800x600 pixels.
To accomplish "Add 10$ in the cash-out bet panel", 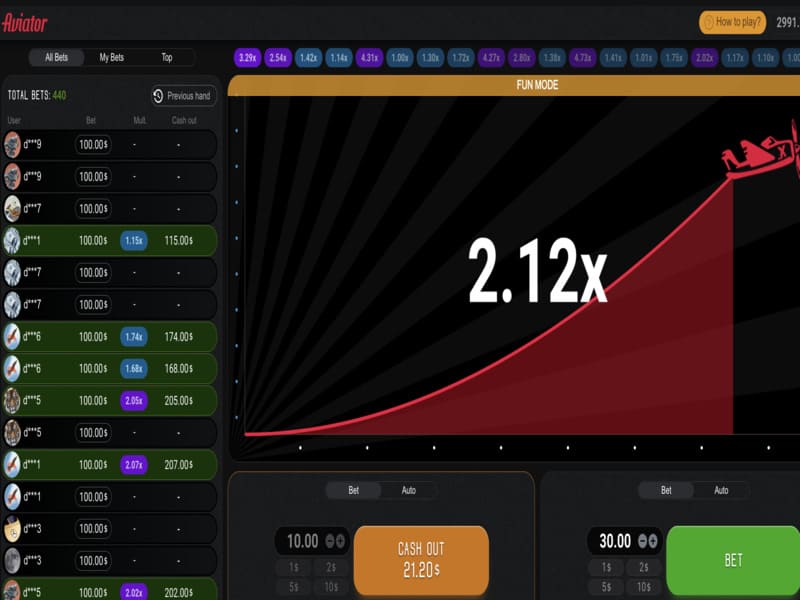I will pos(331,587).
